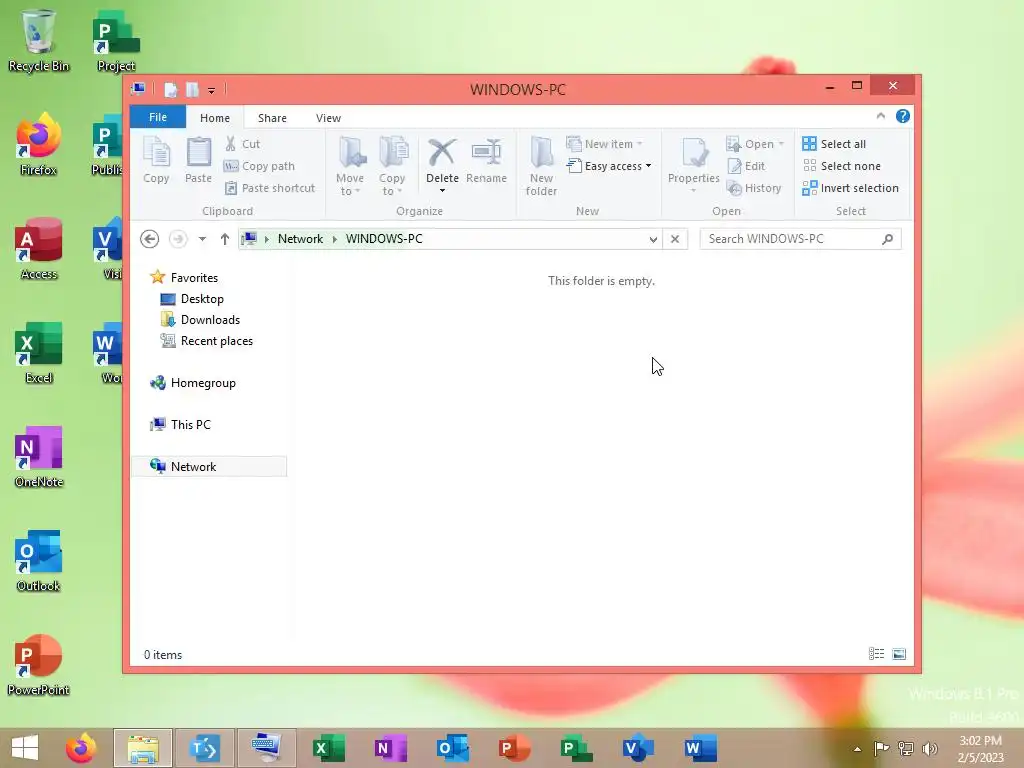The width and height of the screenshot is (1024, 768).
Task: Click Invert selection in the ribbon
Action: pos(851,188)
